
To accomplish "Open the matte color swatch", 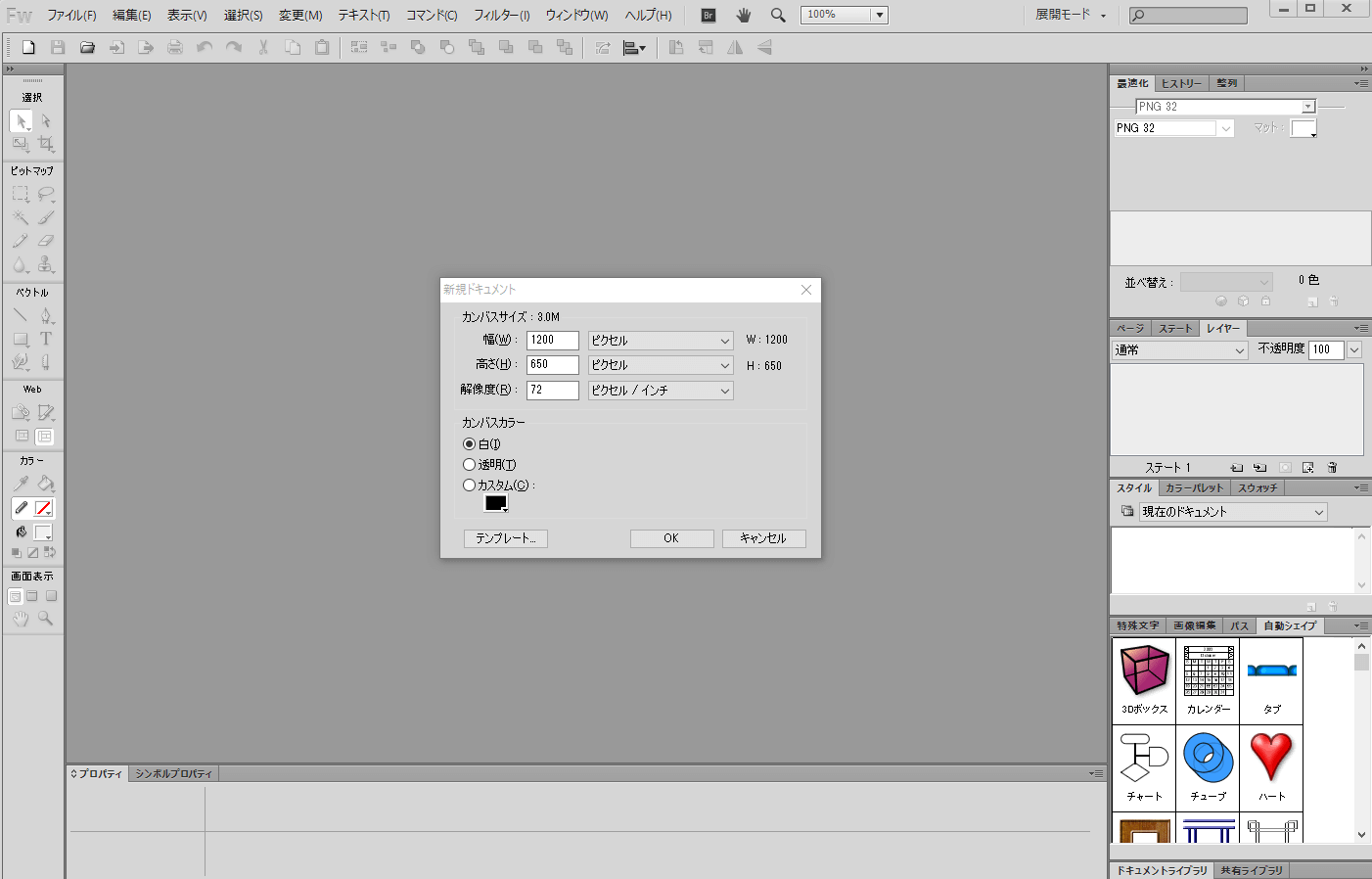I will (x=1303, y=128).
